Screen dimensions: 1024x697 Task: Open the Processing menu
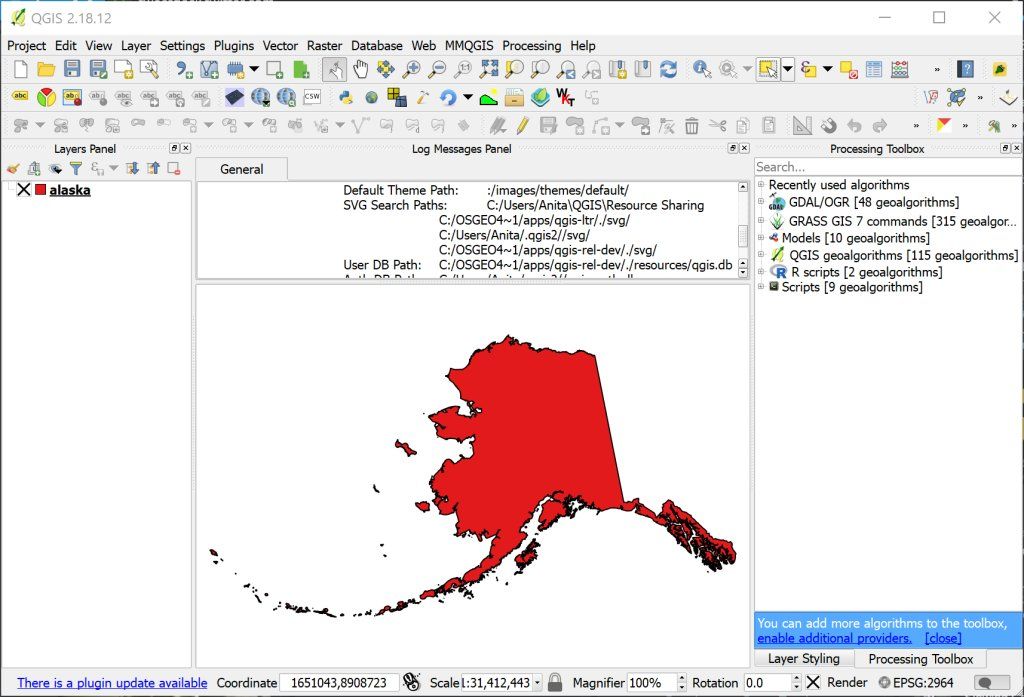(532, 46)
